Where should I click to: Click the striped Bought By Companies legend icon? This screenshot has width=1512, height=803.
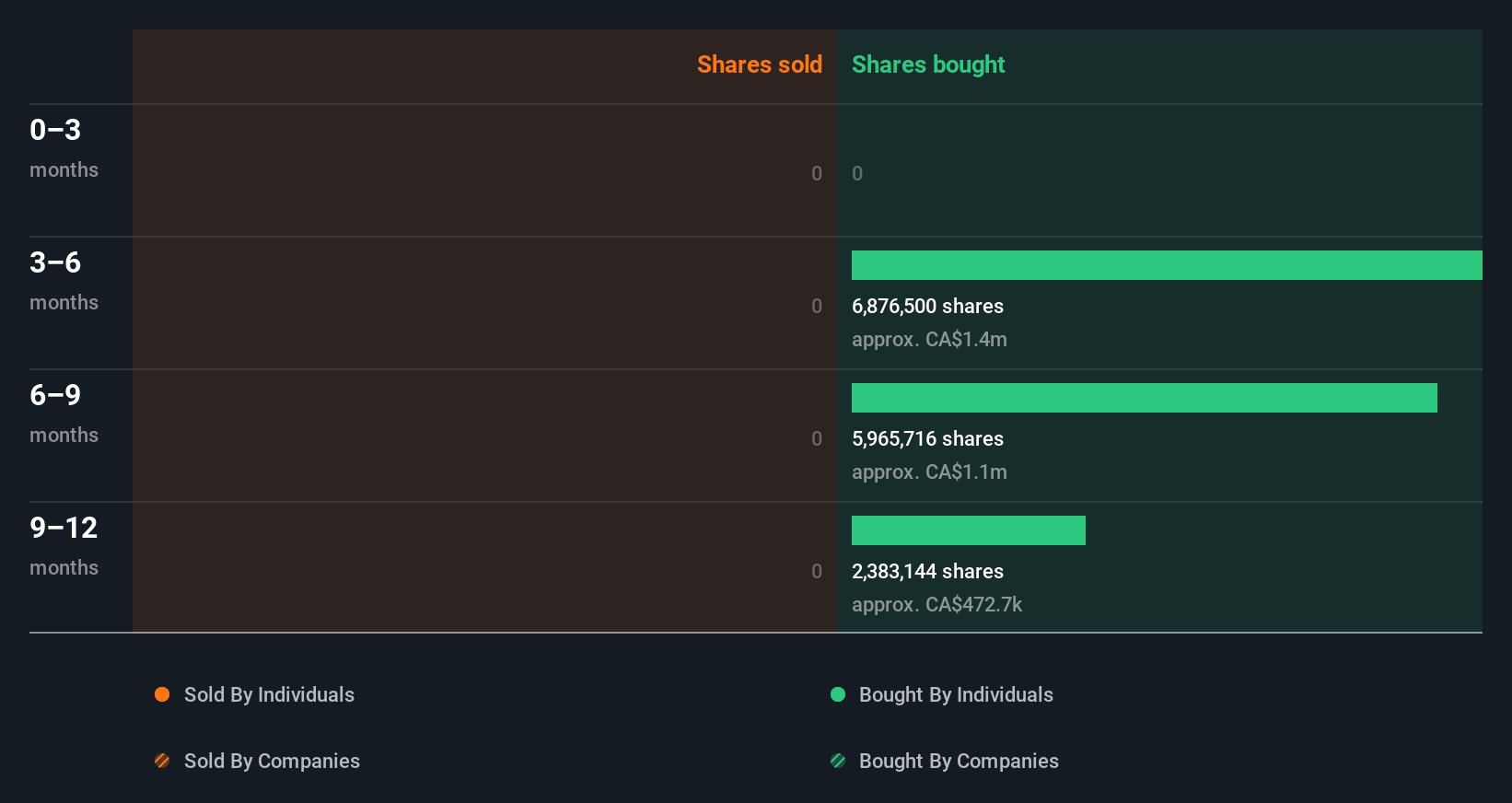click(838, 761)
